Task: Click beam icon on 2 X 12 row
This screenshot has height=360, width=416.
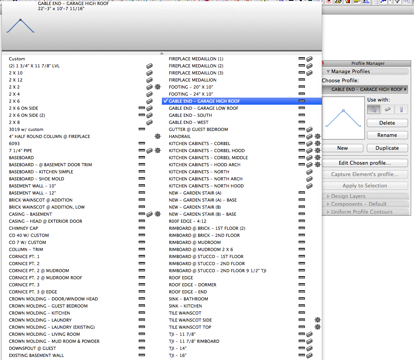Action: click(x=149, y=80)
